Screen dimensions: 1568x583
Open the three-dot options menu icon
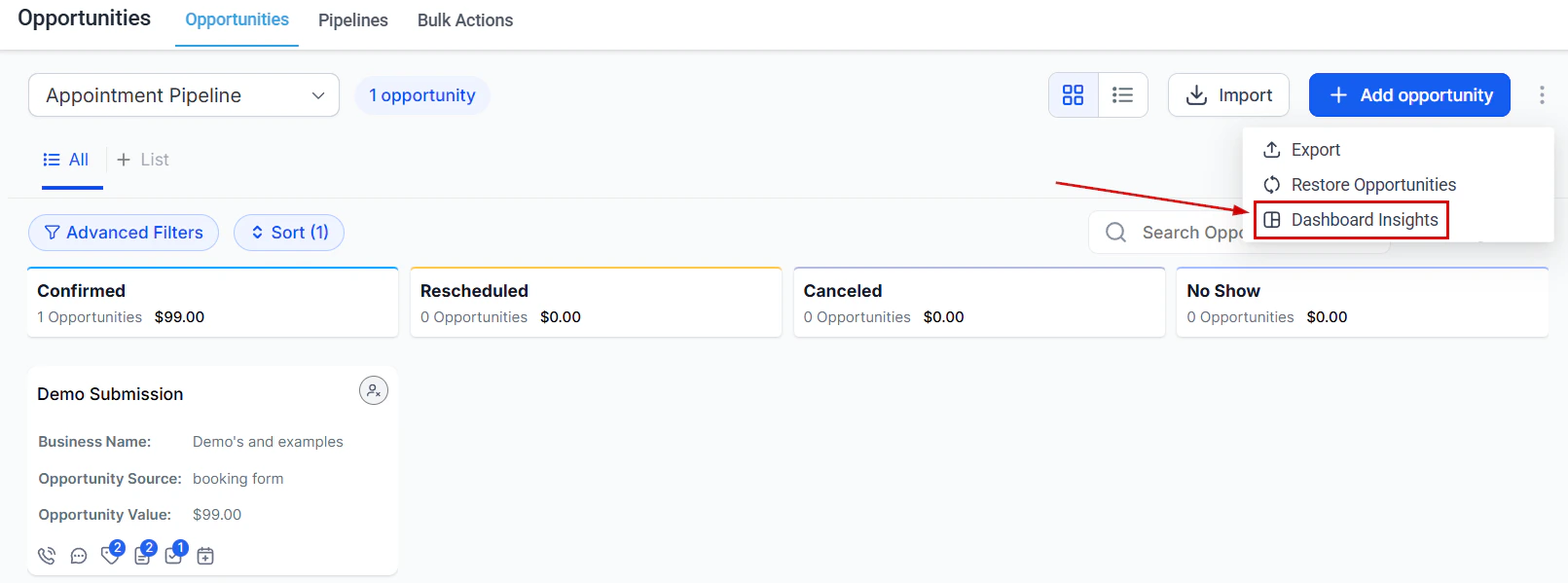pos(1542,94)
